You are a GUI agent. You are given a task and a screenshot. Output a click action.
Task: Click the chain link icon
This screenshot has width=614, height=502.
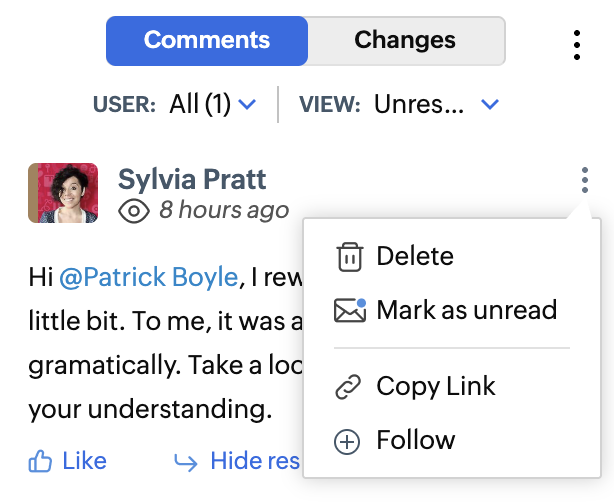347,386
